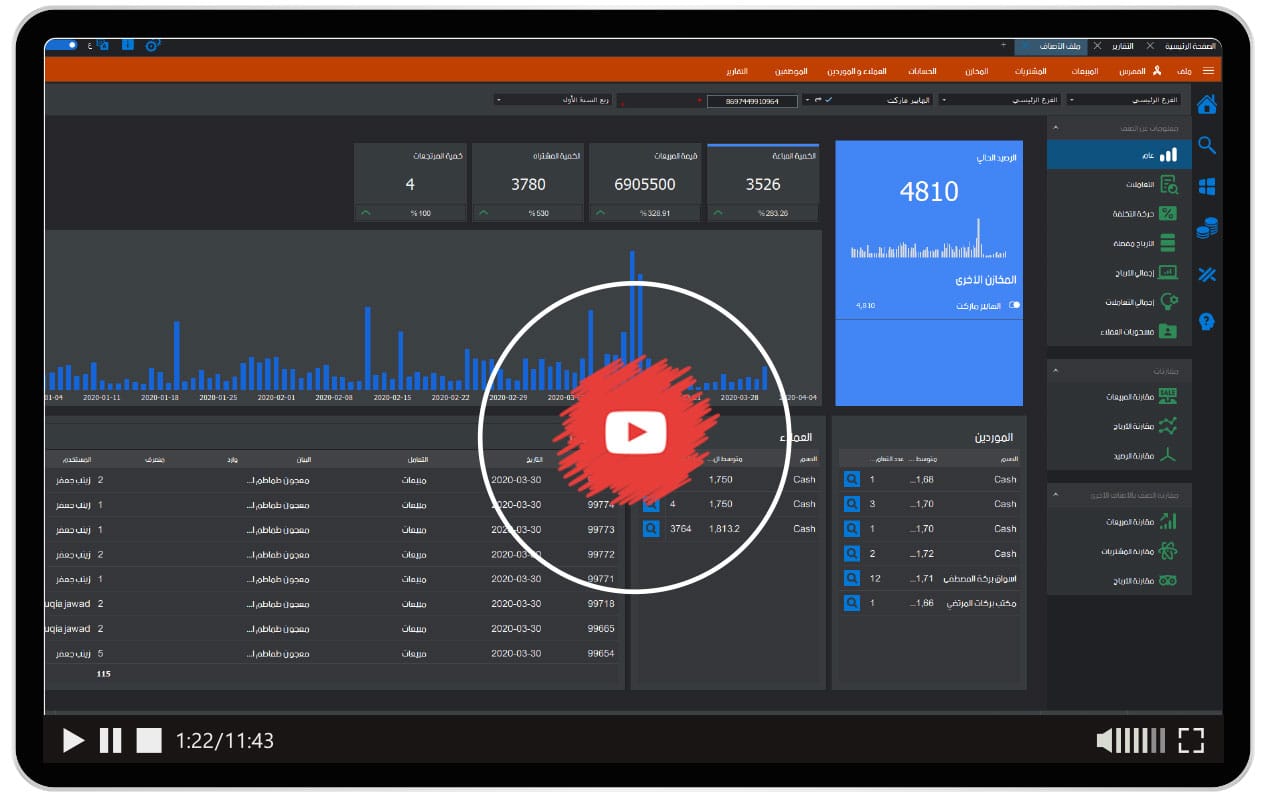Open the إجمالي التعاملات item

click(1119, 301)
